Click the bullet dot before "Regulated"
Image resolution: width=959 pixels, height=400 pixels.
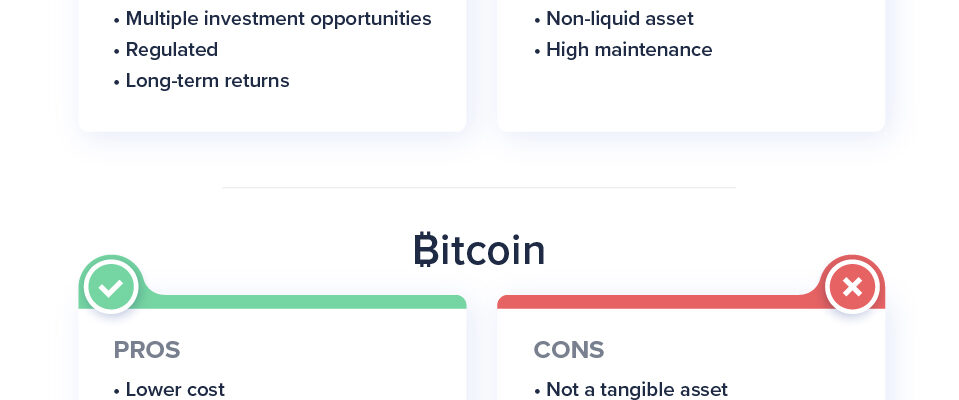116,51
